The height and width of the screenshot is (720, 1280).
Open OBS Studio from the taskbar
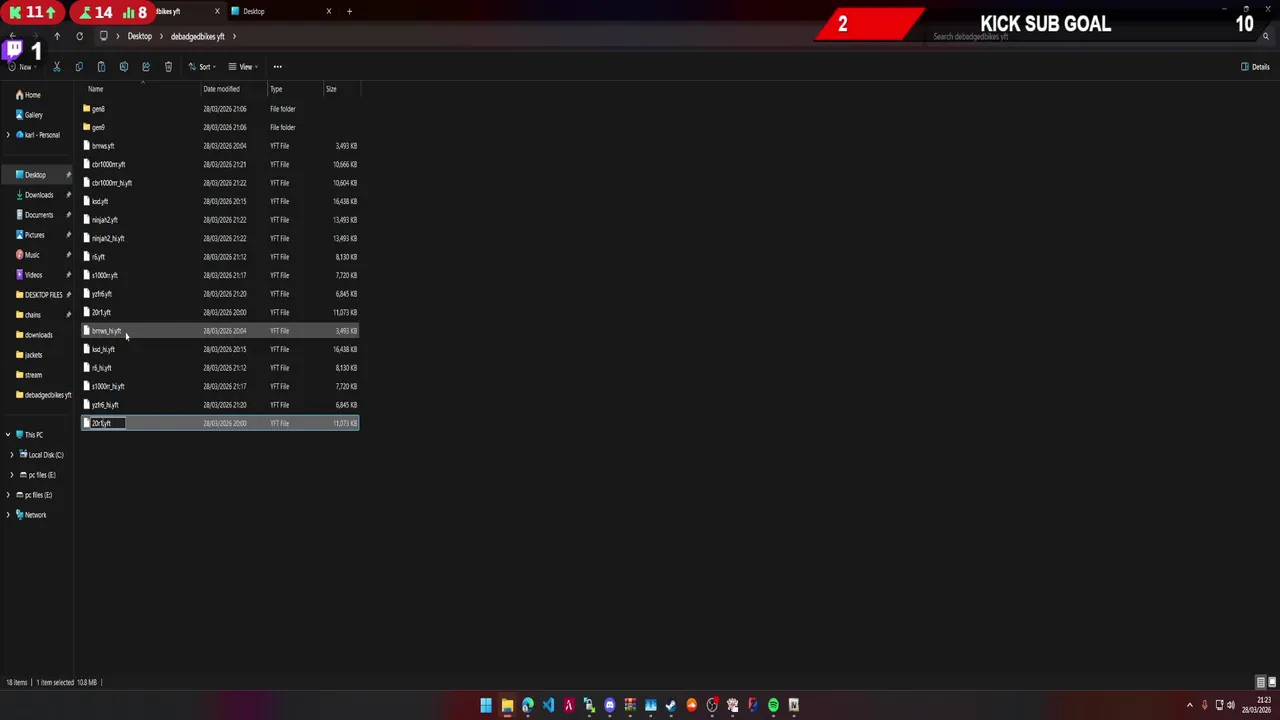[712, 705]
